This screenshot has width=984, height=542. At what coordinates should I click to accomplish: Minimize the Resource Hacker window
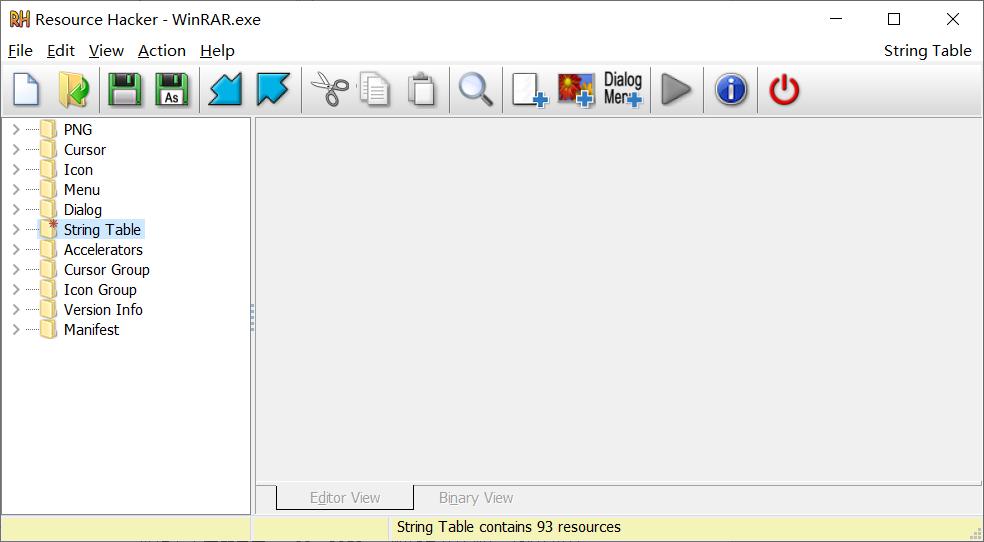[836, 19]
